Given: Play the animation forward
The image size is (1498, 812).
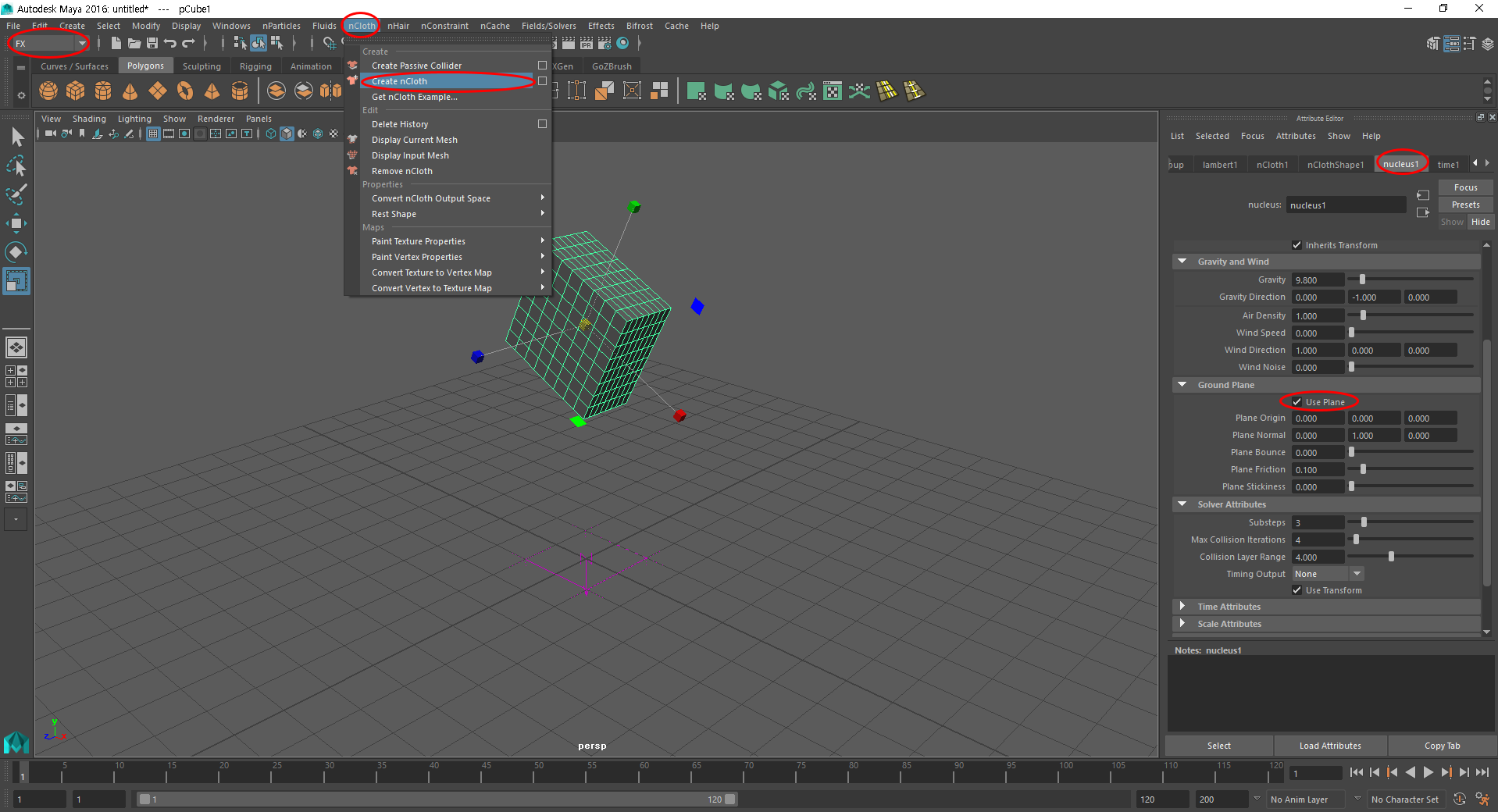Looking at the screenshot, I should 1428,772.
